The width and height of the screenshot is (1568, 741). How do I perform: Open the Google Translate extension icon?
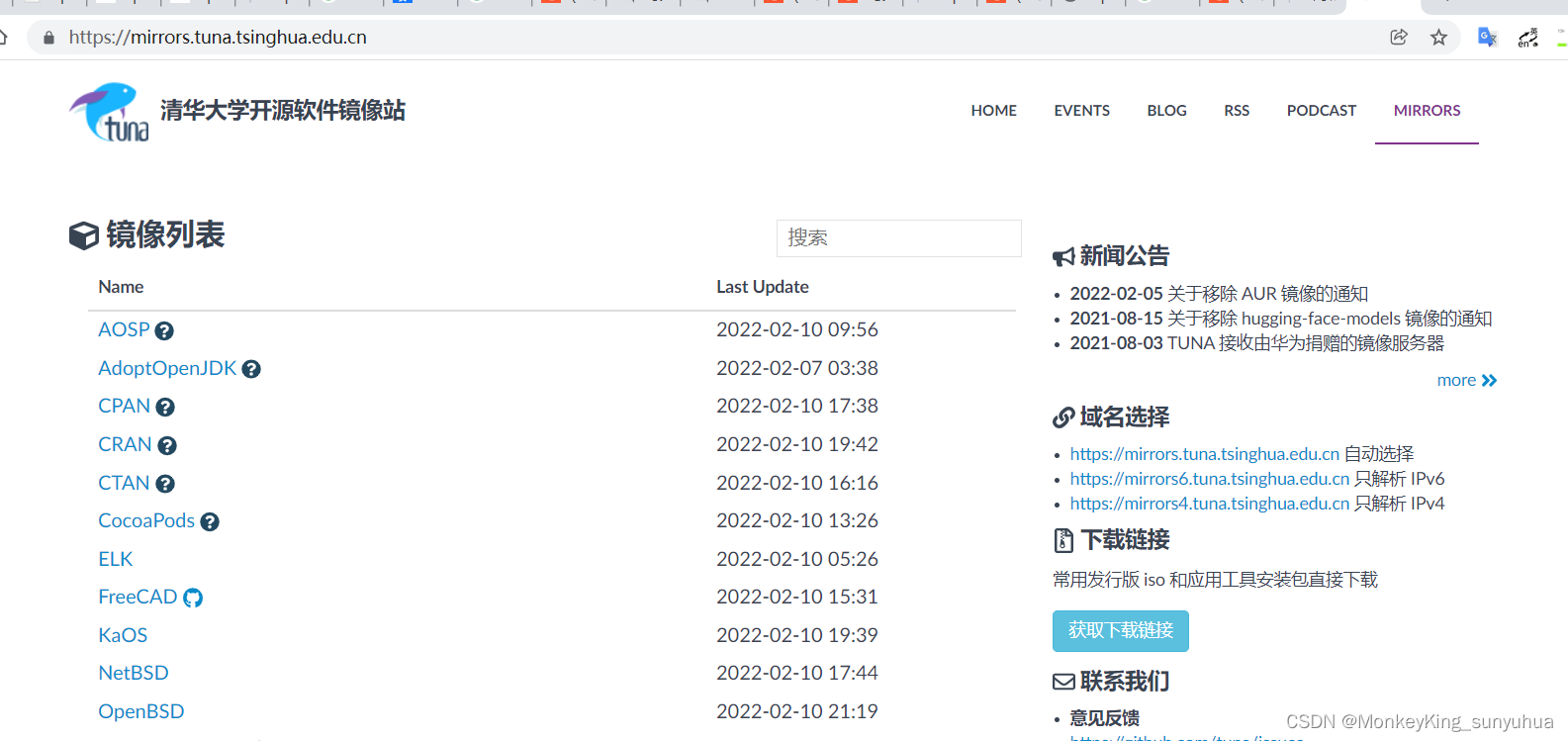1487,38
